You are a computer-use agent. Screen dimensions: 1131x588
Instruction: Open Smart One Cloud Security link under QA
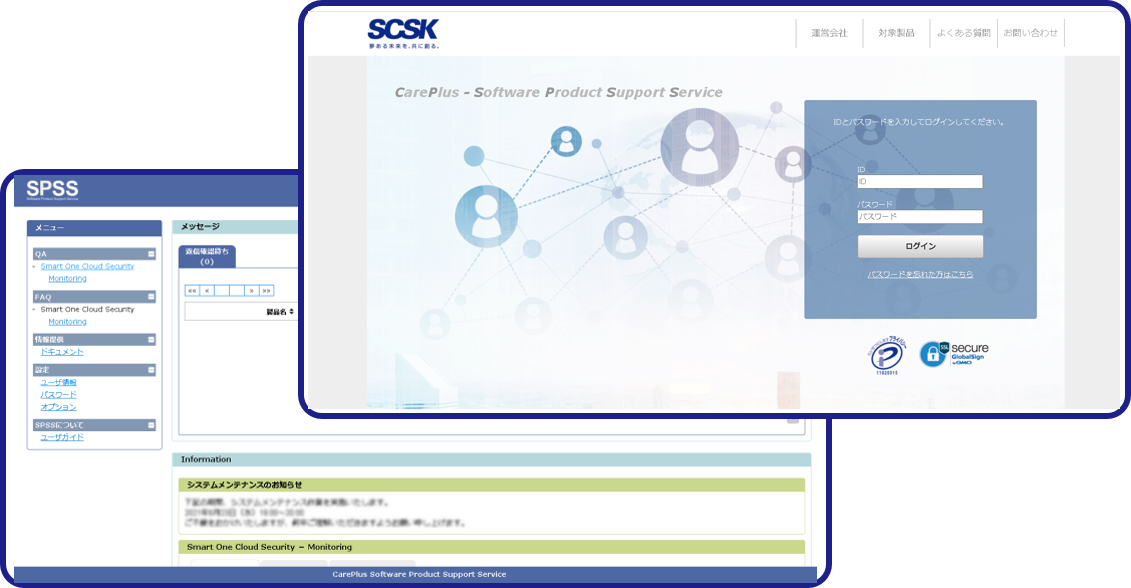87,266
